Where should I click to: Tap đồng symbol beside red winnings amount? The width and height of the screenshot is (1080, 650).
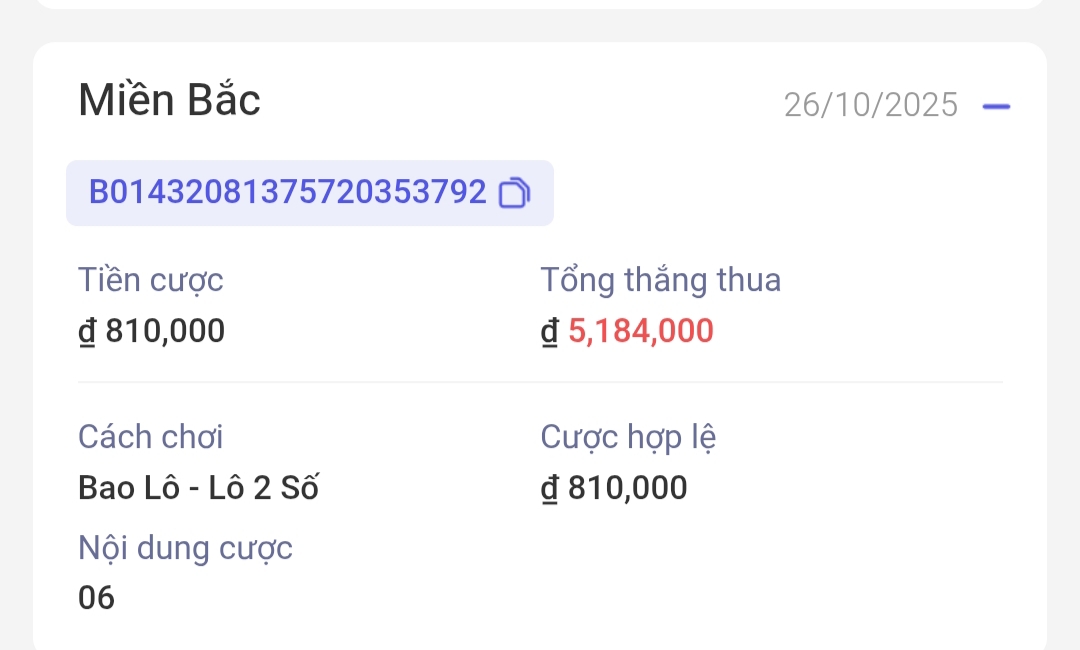550,332
